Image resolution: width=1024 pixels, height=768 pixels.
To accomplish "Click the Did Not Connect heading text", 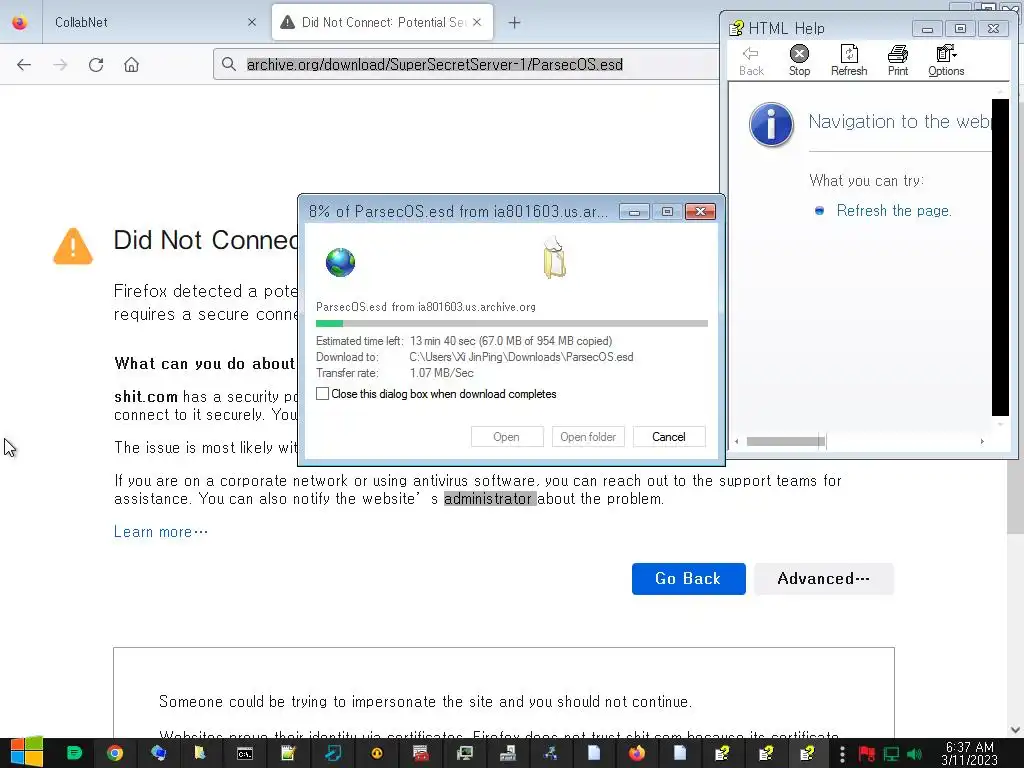I will tap(206, 240).
